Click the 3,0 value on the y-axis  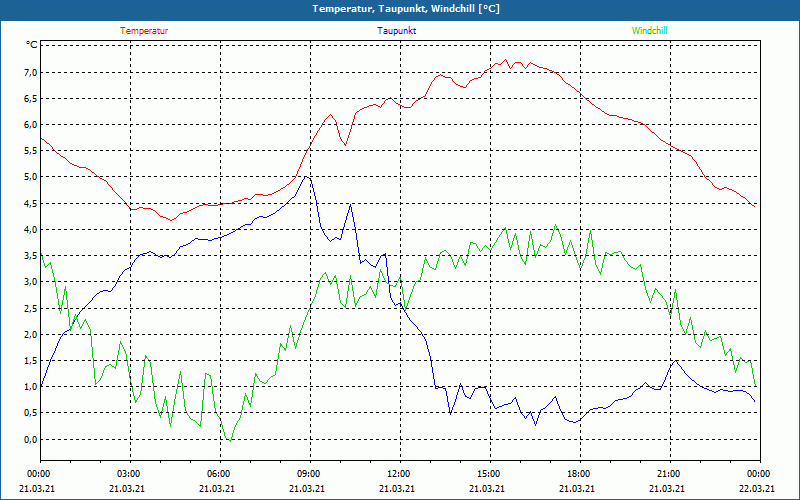pyautogui.click(x=32, y=282)
